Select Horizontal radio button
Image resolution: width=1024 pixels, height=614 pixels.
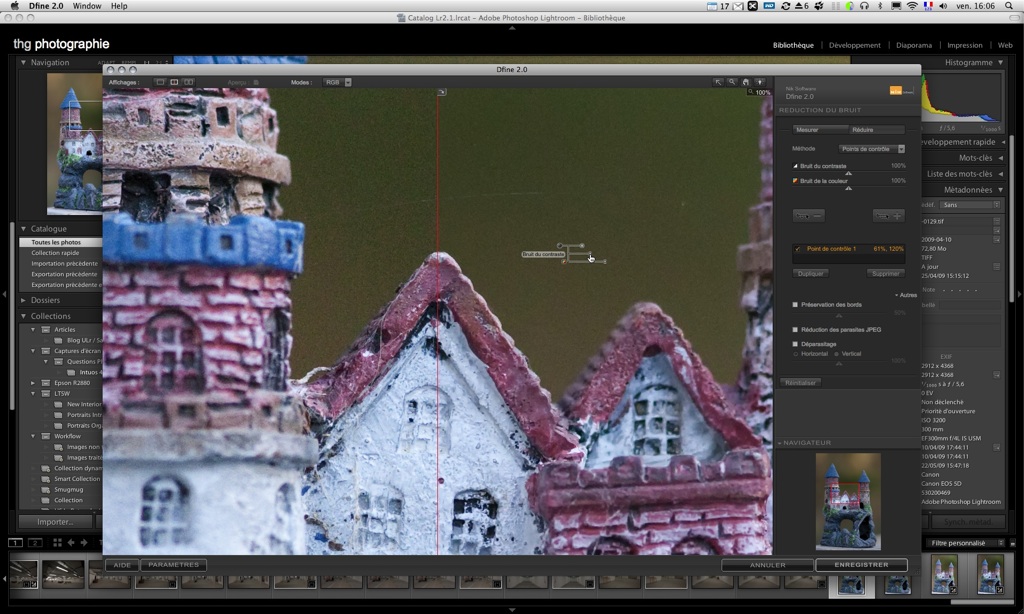click(796, 354)
